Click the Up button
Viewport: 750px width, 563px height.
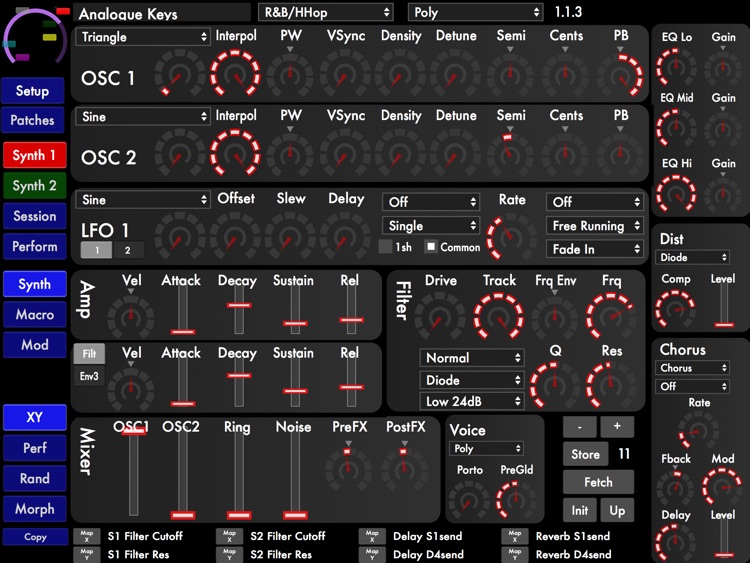click(x=617, y=510)
